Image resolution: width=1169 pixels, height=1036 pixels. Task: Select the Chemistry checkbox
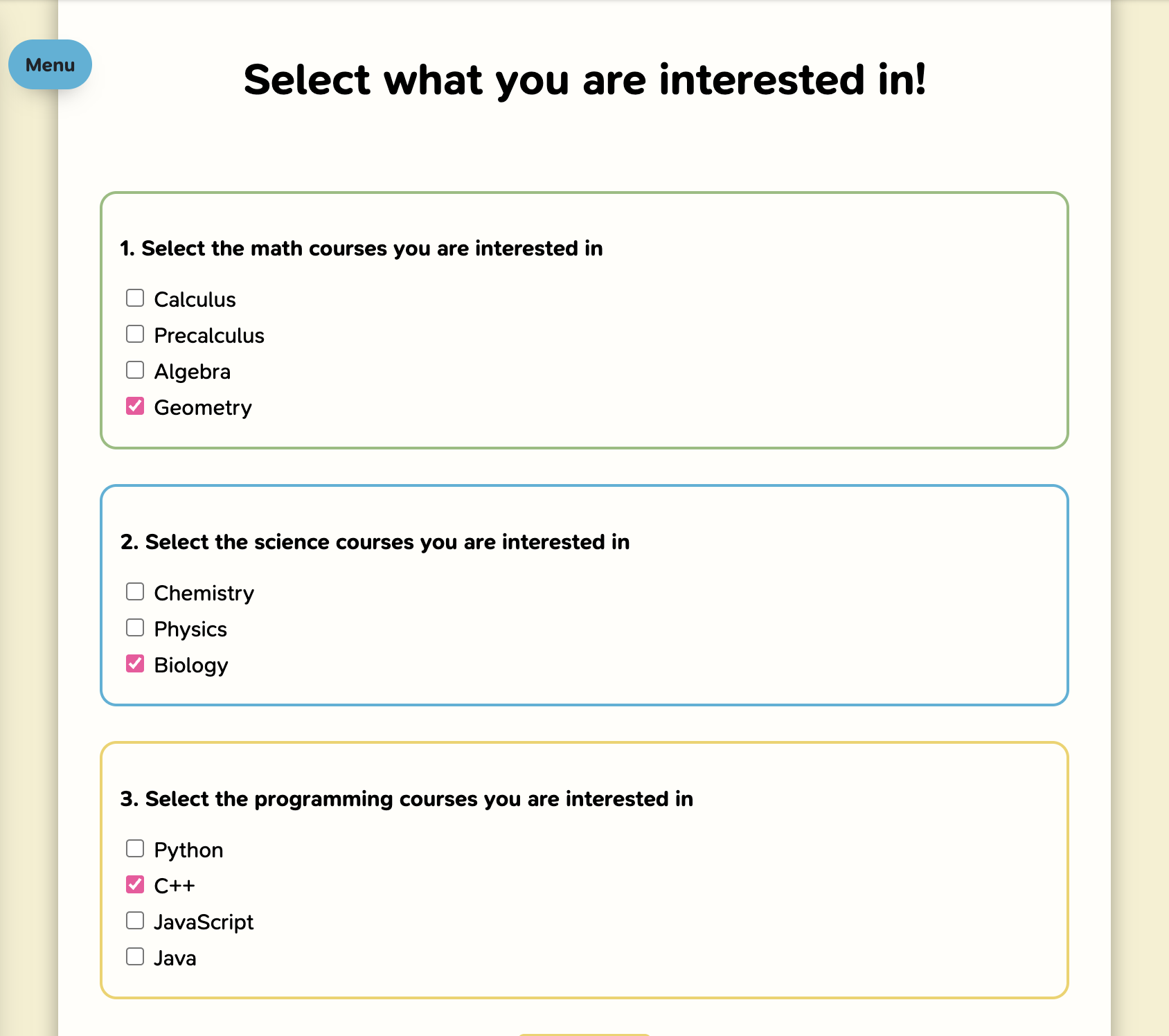(135, 591)
